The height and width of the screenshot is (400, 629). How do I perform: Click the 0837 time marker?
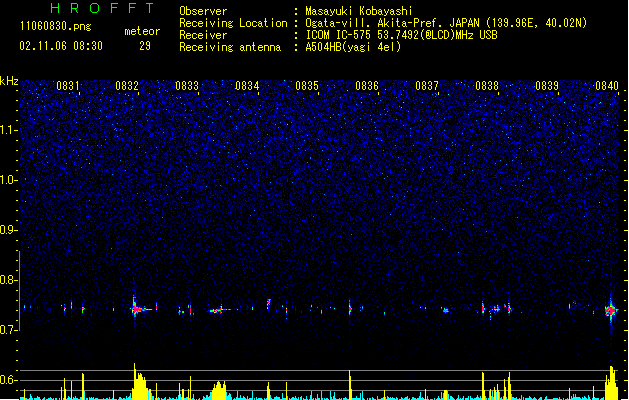tap(427, 86)
